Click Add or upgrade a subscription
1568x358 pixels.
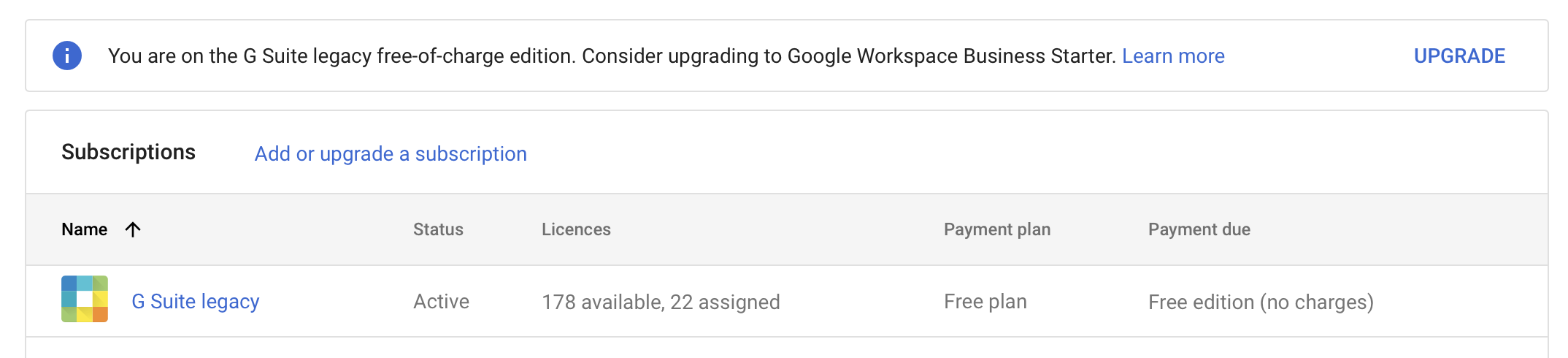(x=391, y=153)
